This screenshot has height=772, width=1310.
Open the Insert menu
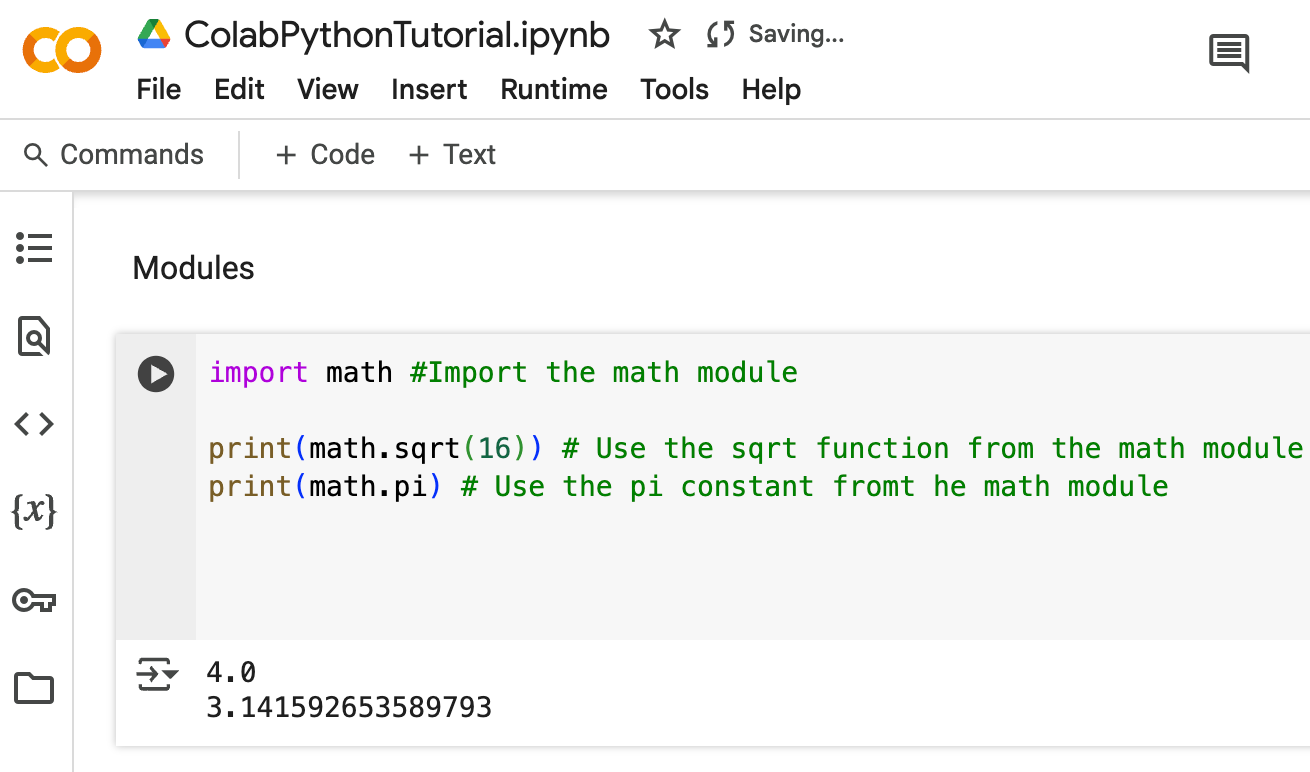[x=429, y=90]
